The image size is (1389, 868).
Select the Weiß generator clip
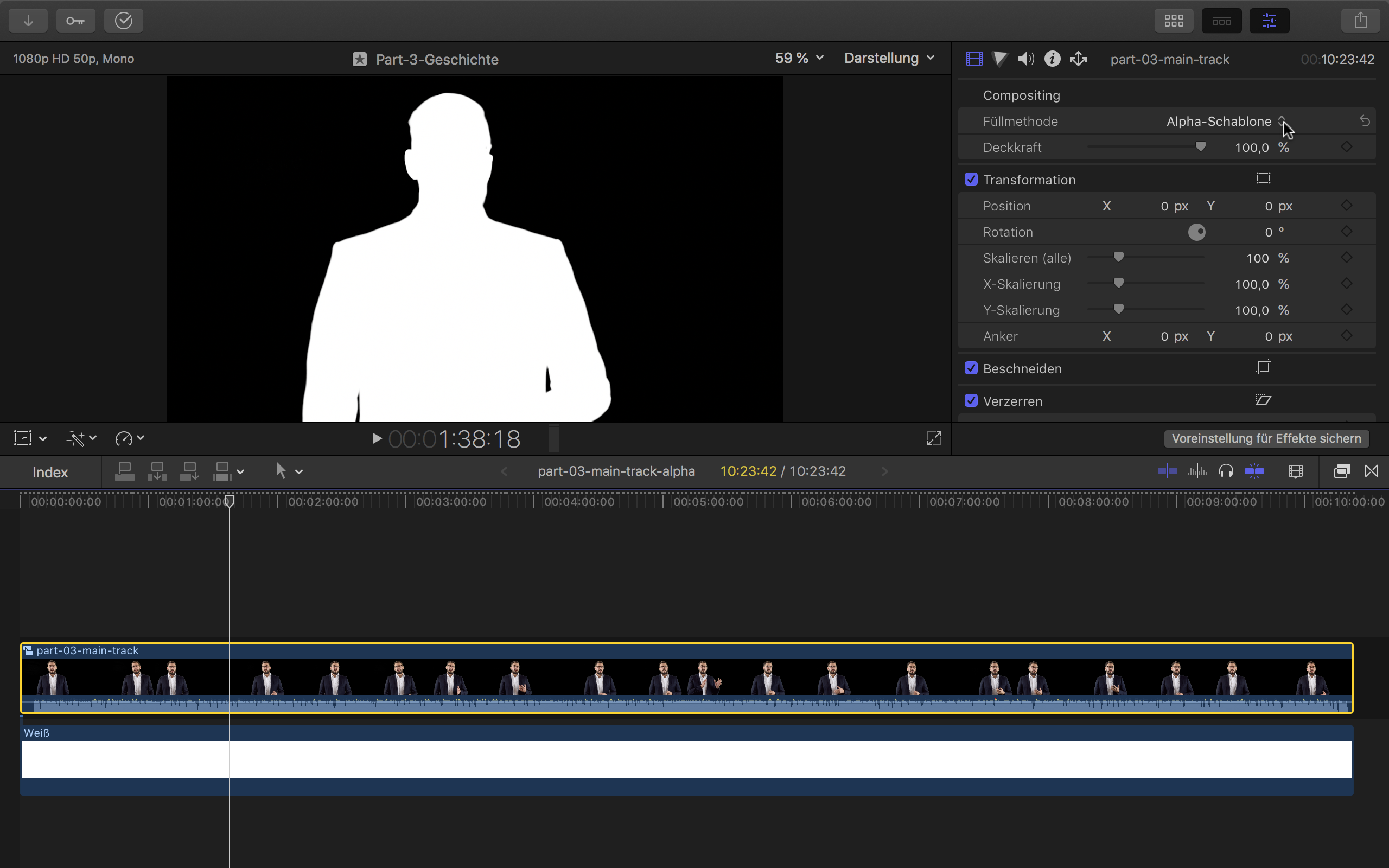(x=687, y=760)
